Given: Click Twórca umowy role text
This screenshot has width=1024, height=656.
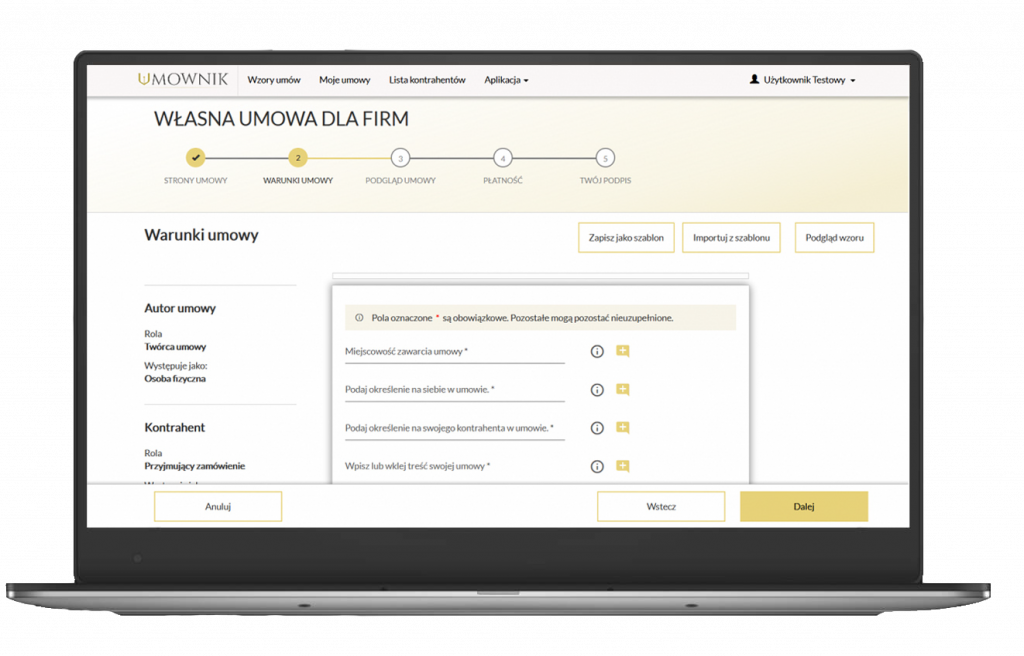Looking at the screenshot, I should [175, 347].
